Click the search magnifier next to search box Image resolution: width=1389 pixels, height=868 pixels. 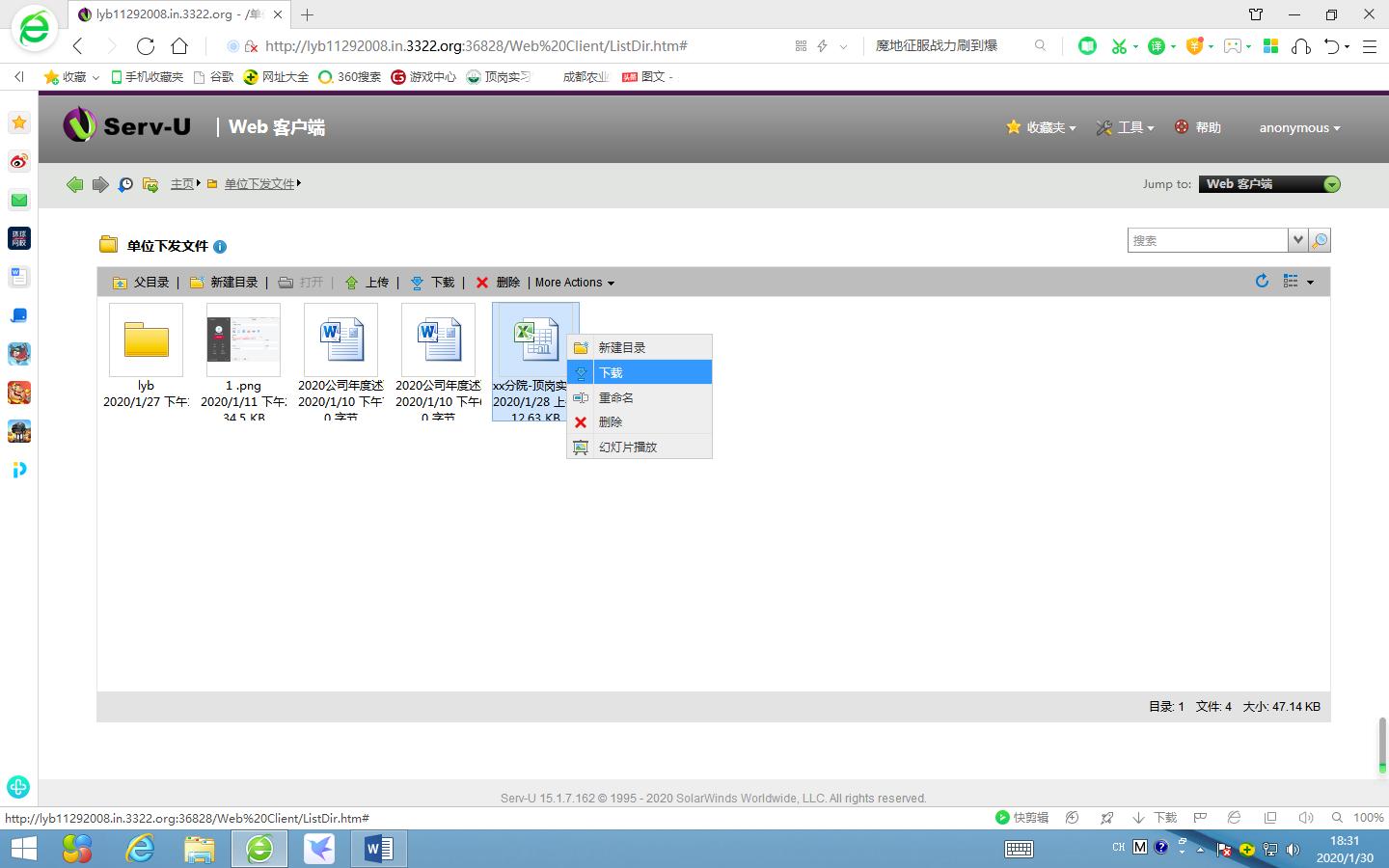1319,239
